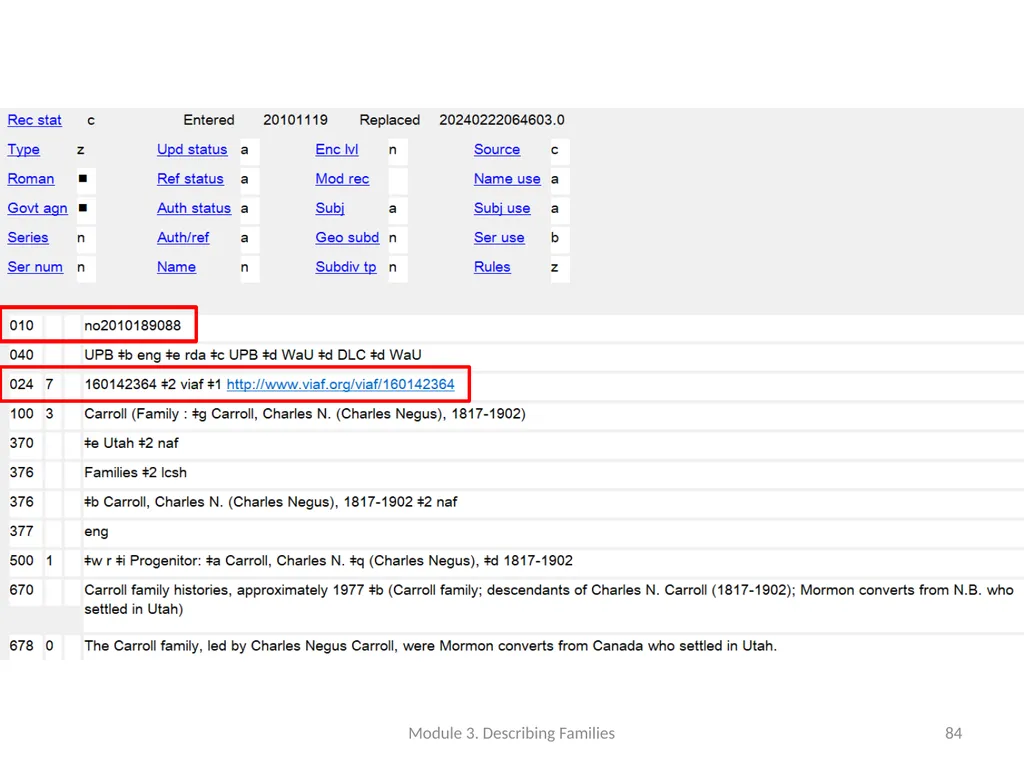Image resolution: width=1024 pixels, height=768 pixels.
Task: Select the Subj use link
Action: coord(502,208)
